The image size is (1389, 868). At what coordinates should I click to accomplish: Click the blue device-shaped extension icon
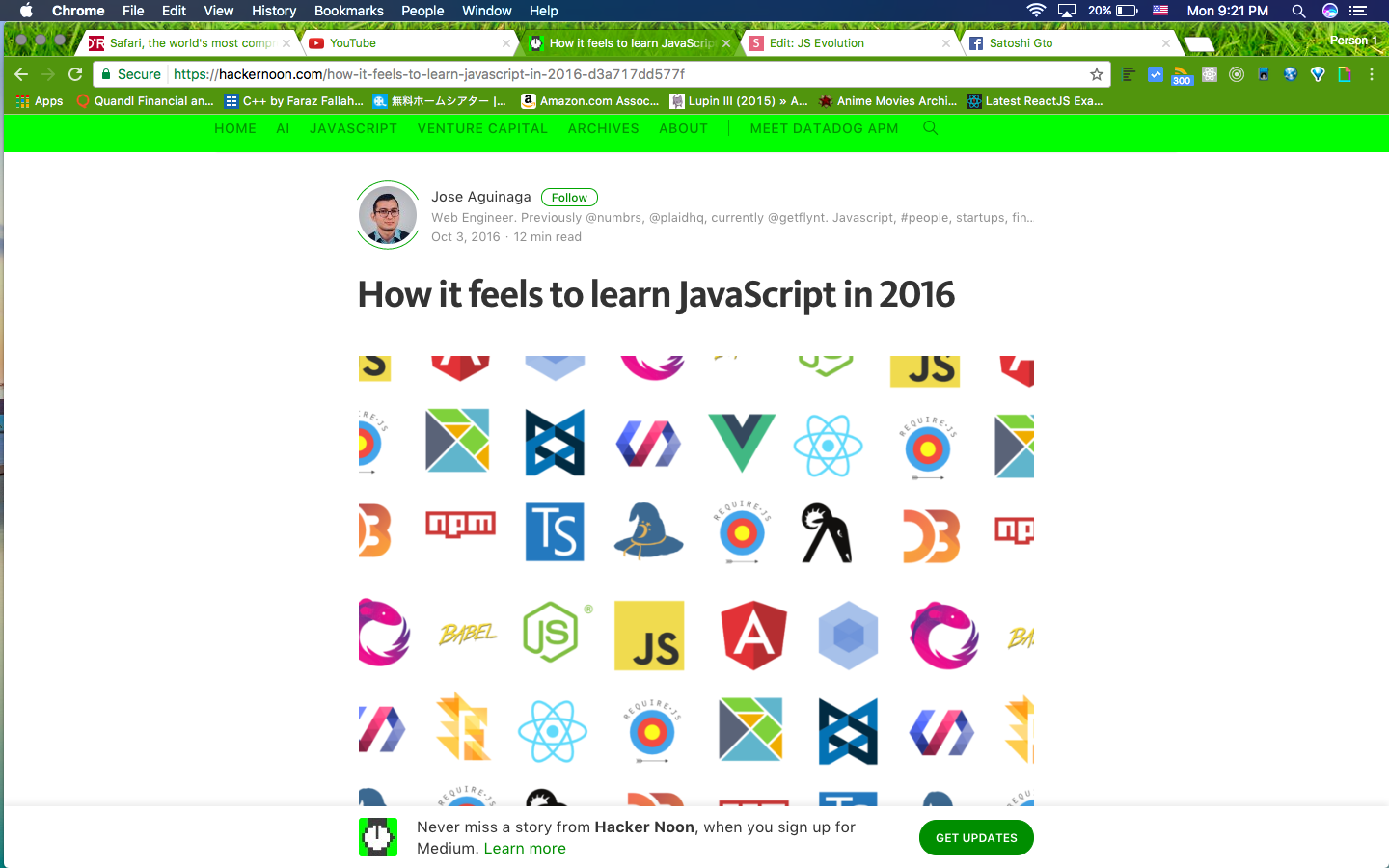(1264, 74)
